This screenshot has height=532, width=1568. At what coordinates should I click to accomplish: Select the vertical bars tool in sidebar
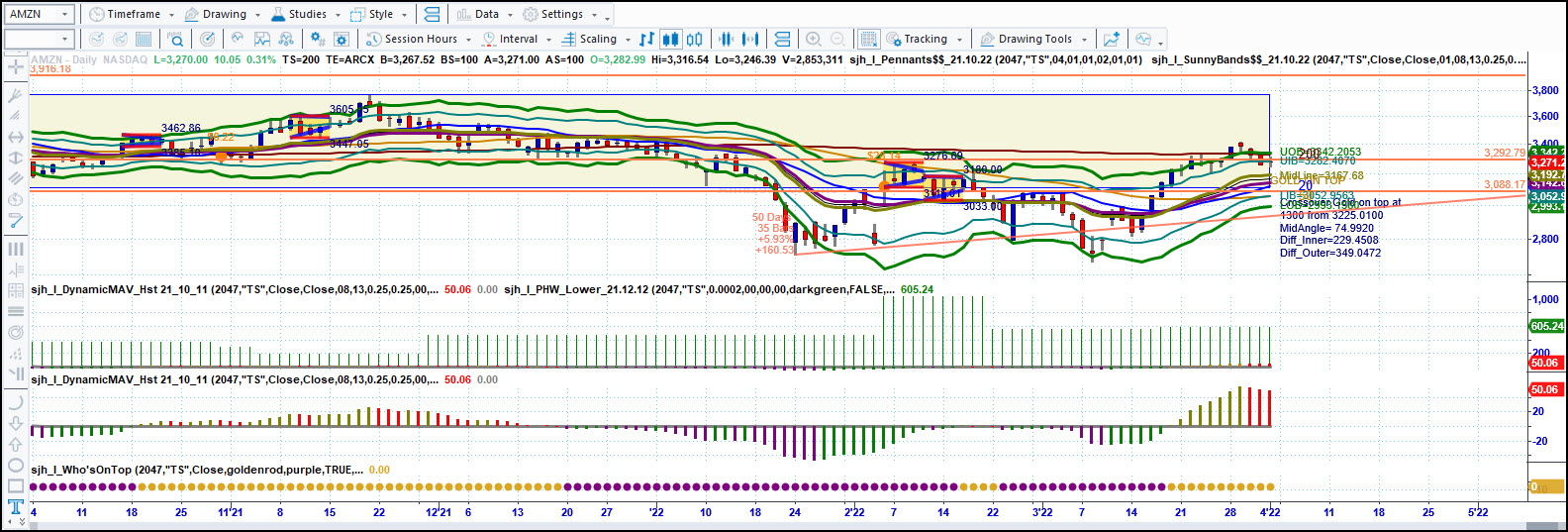pyautogui.click(x=15, y=249)
